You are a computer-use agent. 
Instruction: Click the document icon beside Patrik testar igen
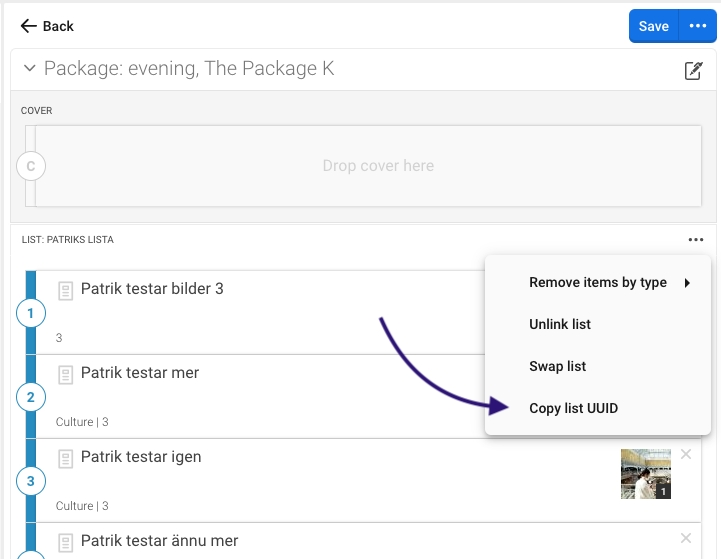(x=66, y=459)
